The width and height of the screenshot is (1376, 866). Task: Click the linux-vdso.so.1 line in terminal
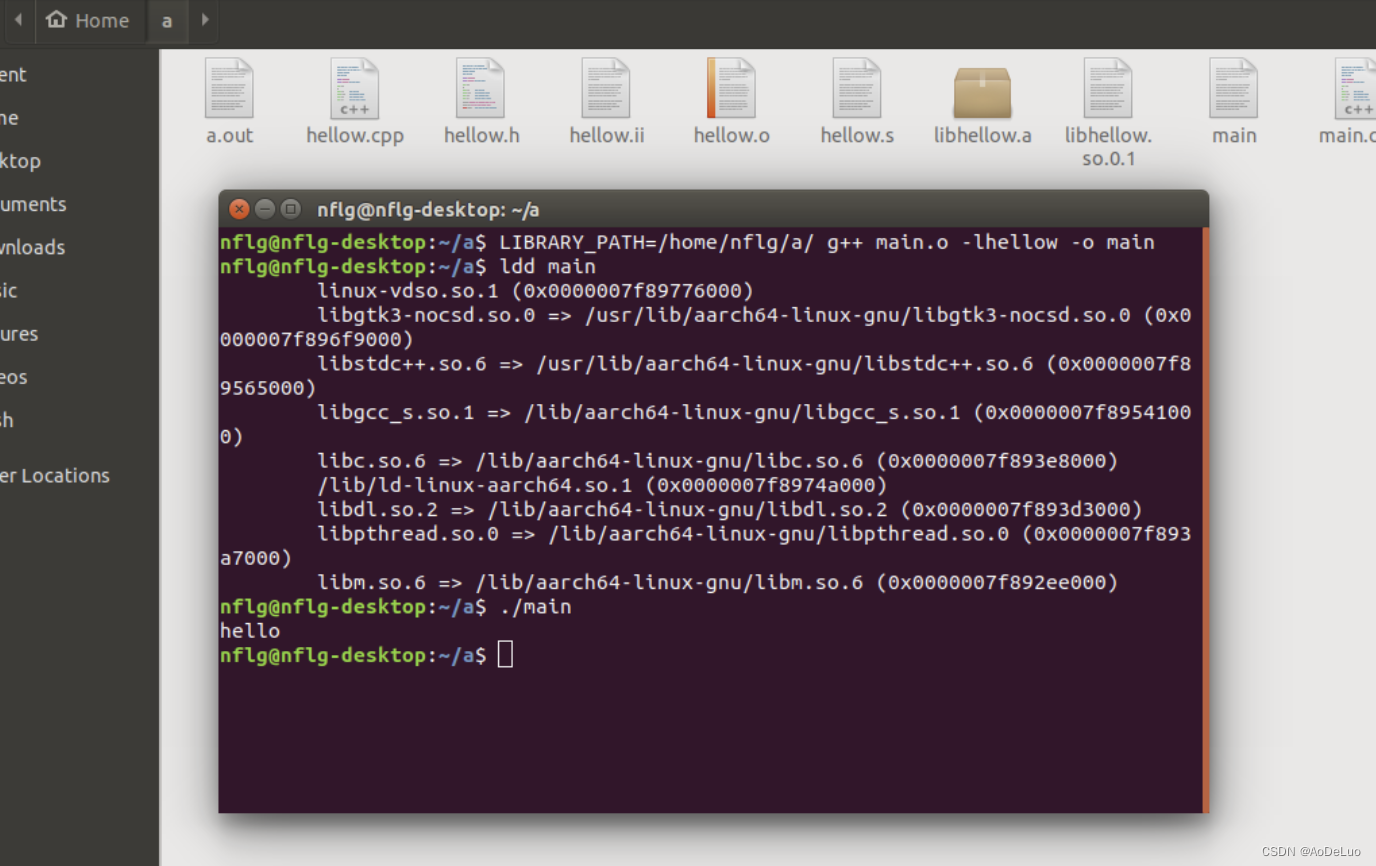point(535,290)
